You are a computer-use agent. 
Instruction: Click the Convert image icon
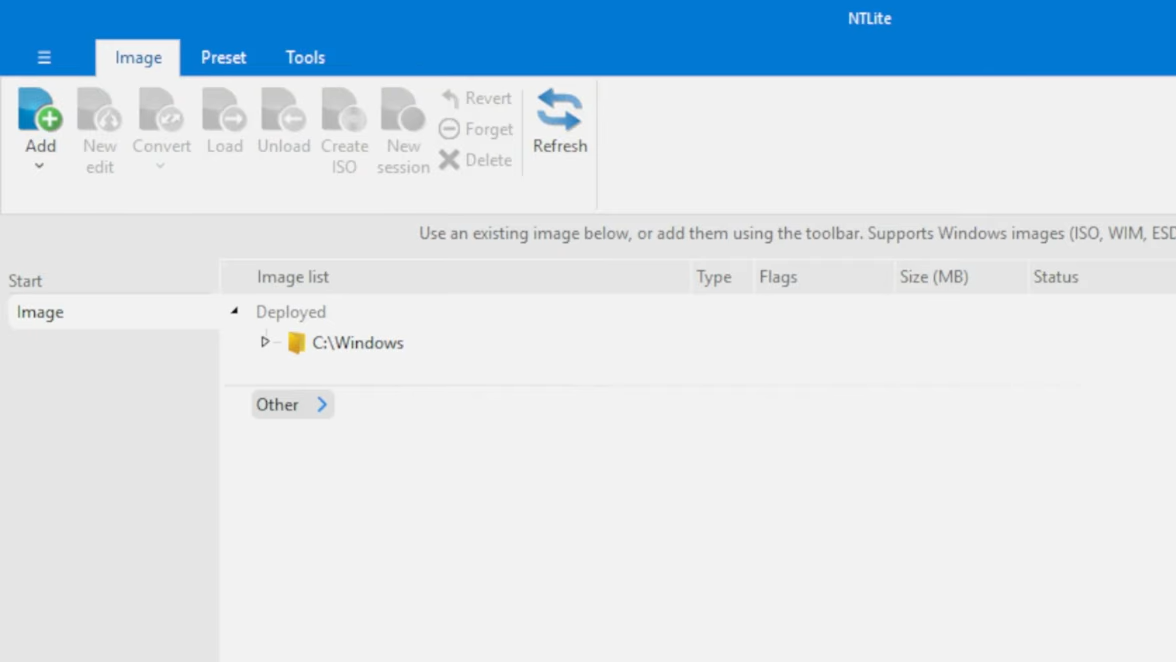click(161, 110)
